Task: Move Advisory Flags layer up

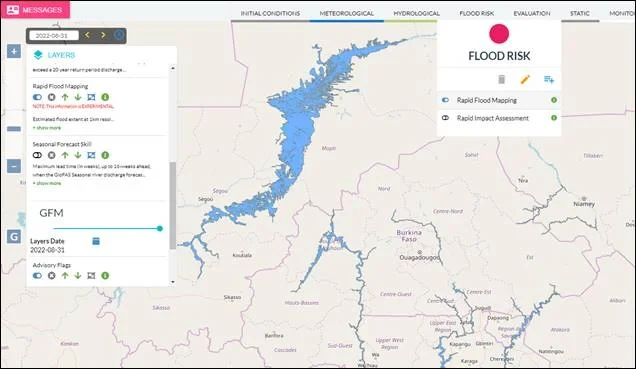Action: (65, 276)
